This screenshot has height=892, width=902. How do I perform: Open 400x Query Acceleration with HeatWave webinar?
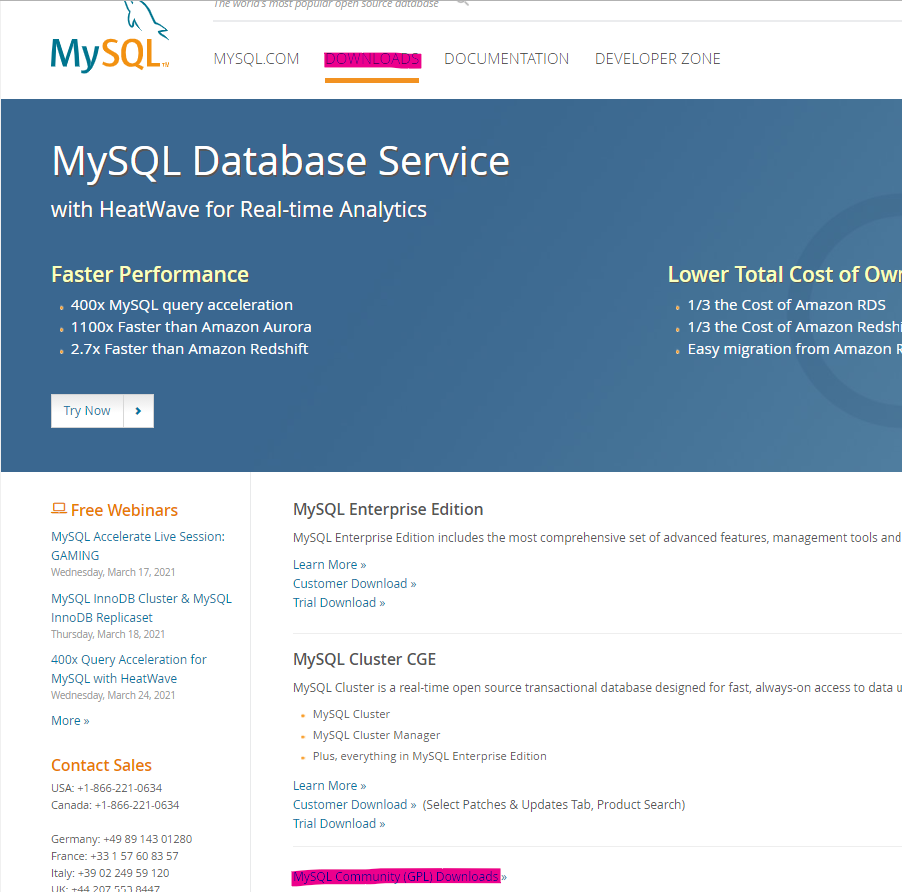click(x=129, y=669)
